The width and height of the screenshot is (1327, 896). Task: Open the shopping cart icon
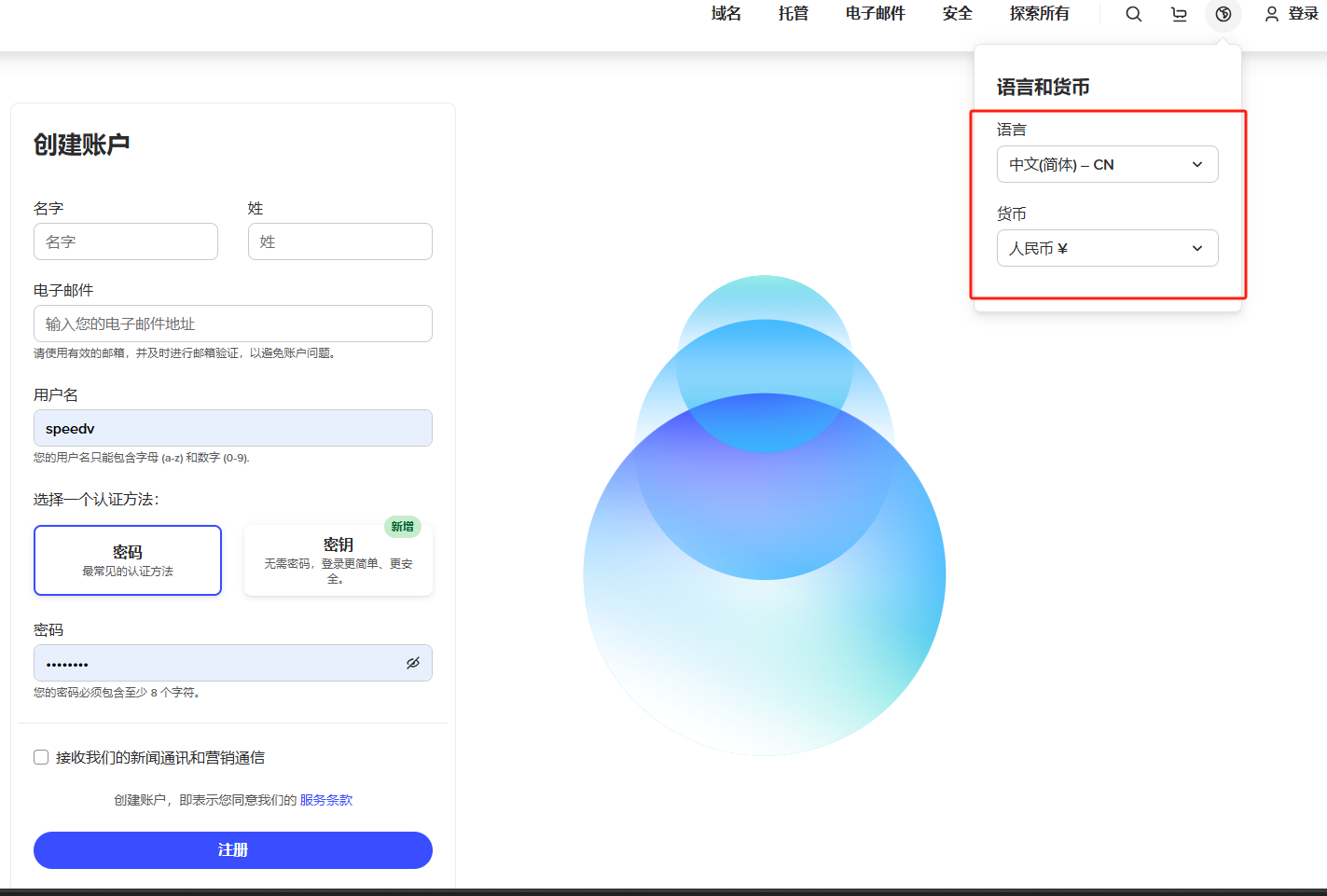pos(1179,14)
